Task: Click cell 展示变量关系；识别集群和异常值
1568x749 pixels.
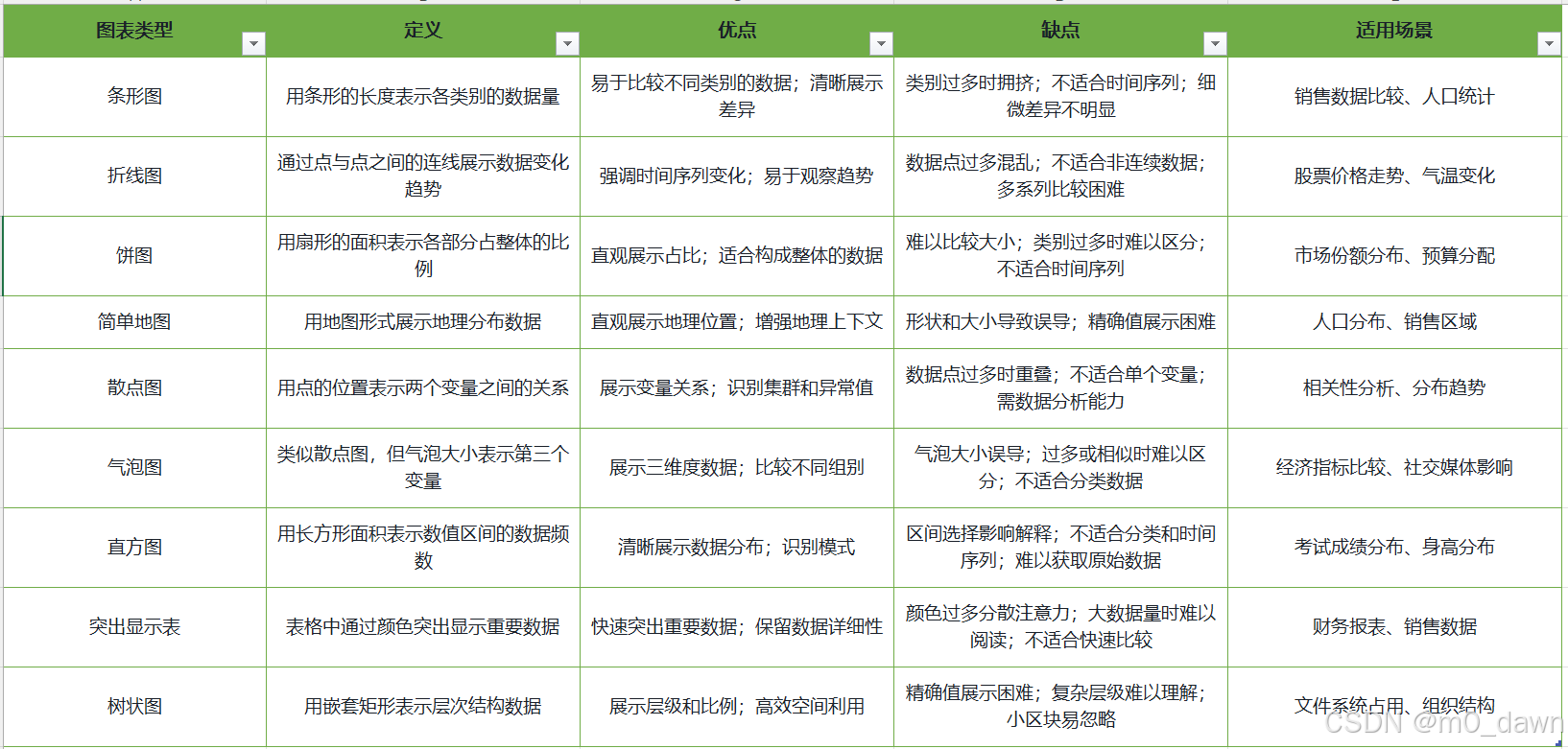Action: (737, 388)
